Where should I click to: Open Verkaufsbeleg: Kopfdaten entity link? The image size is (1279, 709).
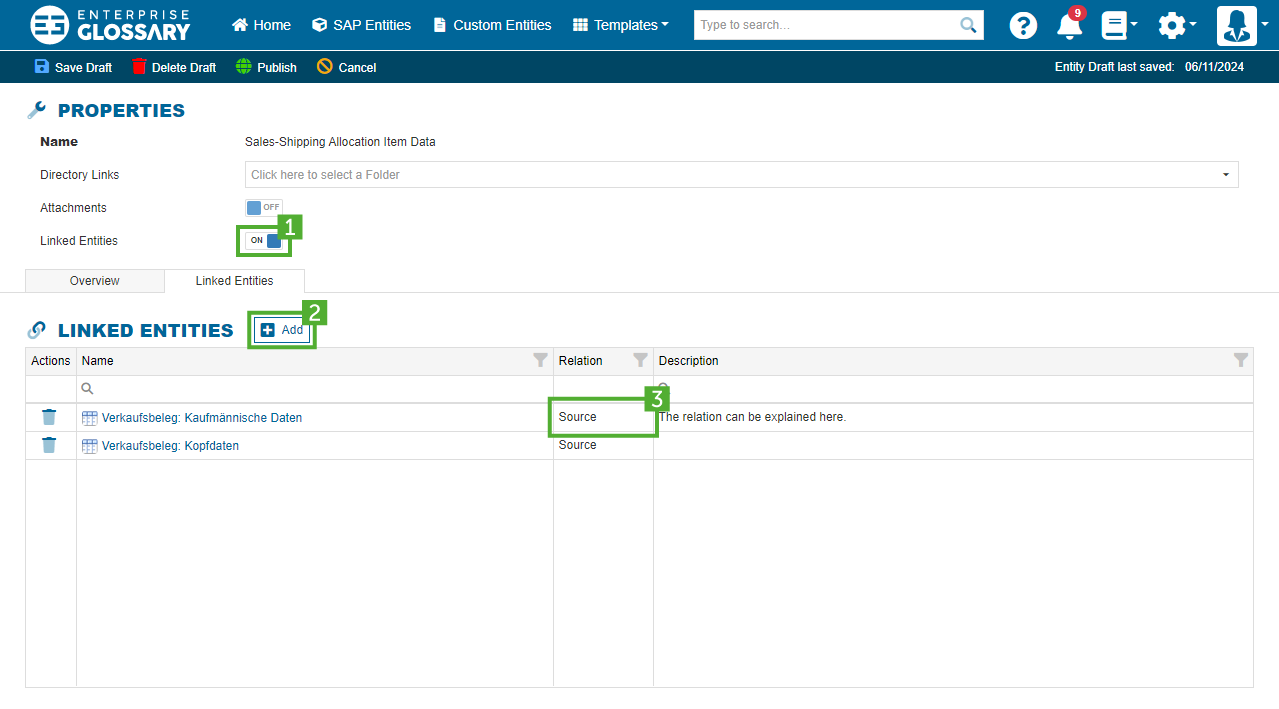tap(170, 446)
